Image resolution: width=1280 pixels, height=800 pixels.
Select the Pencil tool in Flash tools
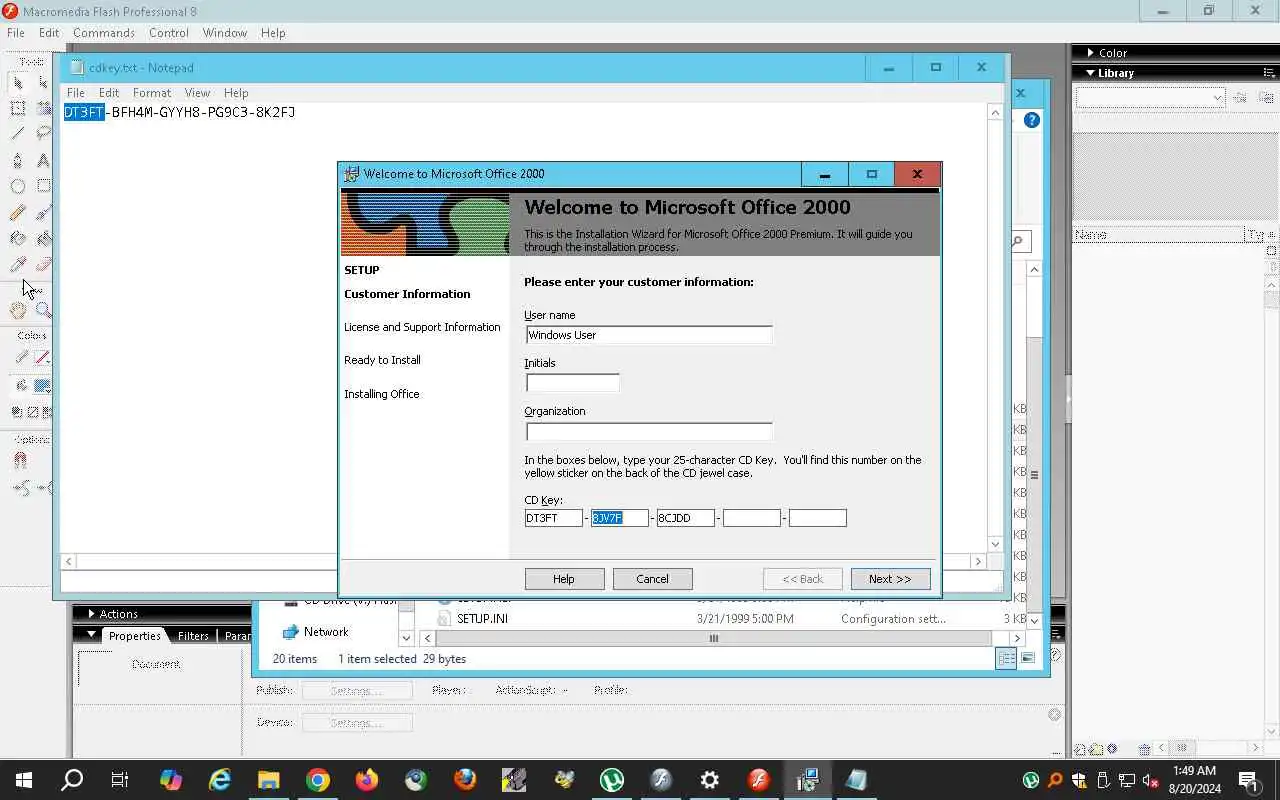pyautogui.click(x=18, y=212)
